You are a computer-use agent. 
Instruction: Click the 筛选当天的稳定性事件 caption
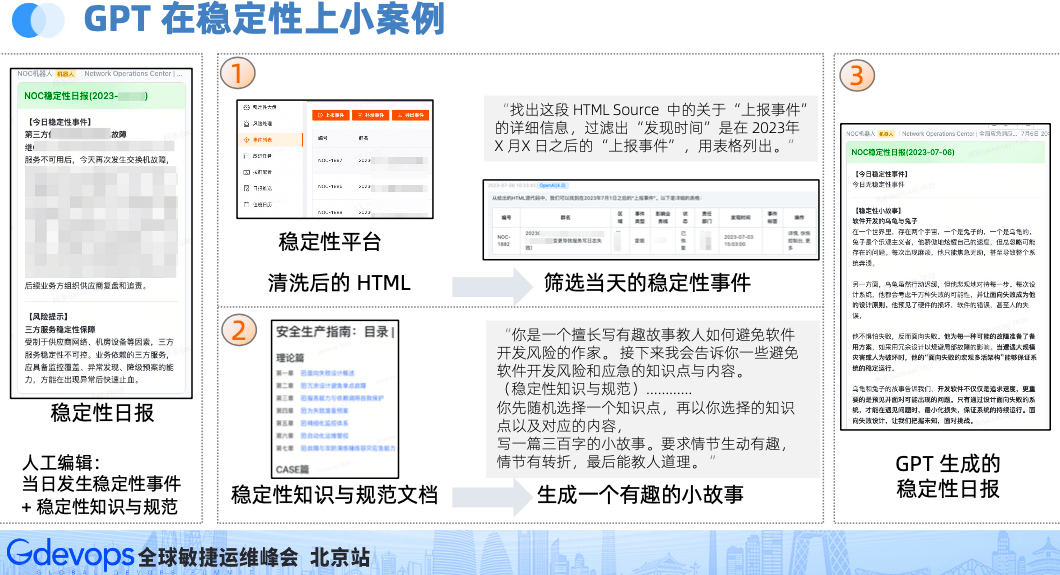[648, 282]
